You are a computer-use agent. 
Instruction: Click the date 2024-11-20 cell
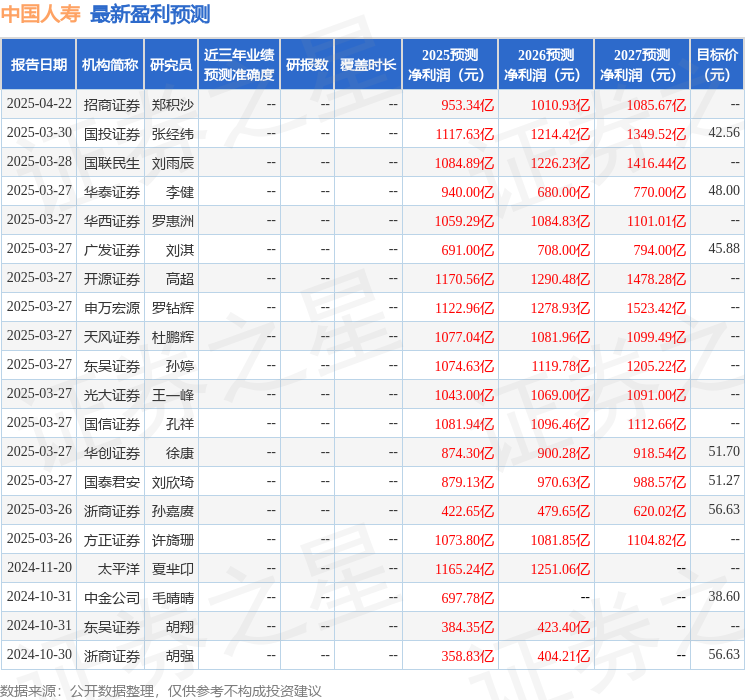coord(39,567)
